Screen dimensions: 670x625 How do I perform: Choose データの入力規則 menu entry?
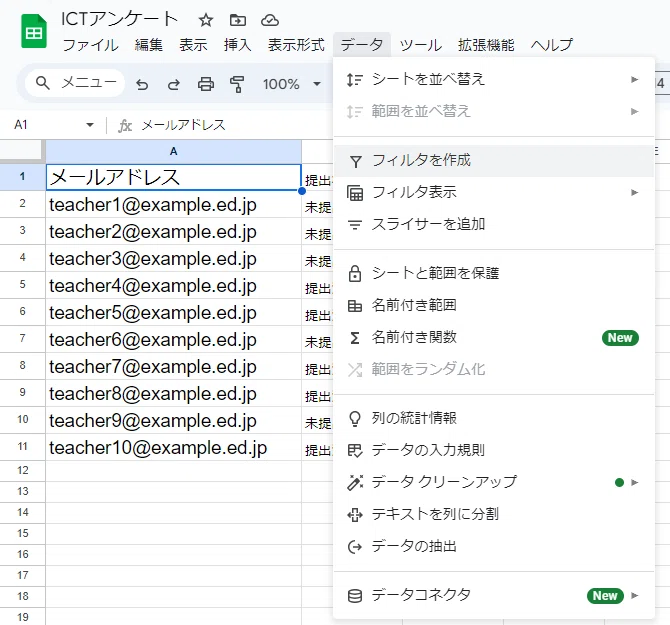[x=494, y=450]
